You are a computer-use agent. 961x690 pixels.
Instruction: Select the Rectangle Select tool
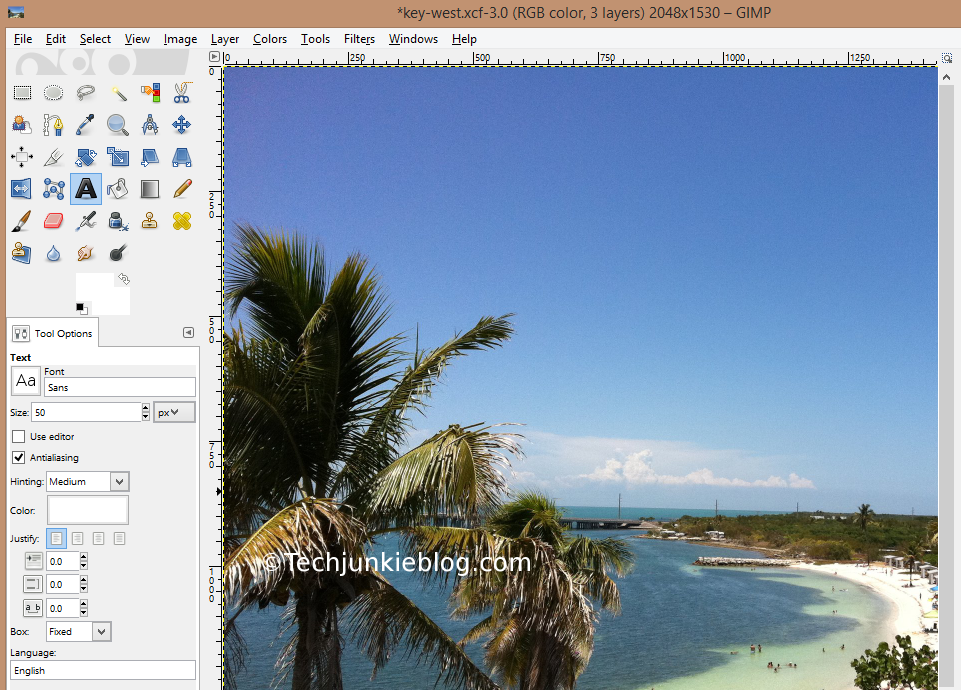pyautogui.click(x=22, y=92)
